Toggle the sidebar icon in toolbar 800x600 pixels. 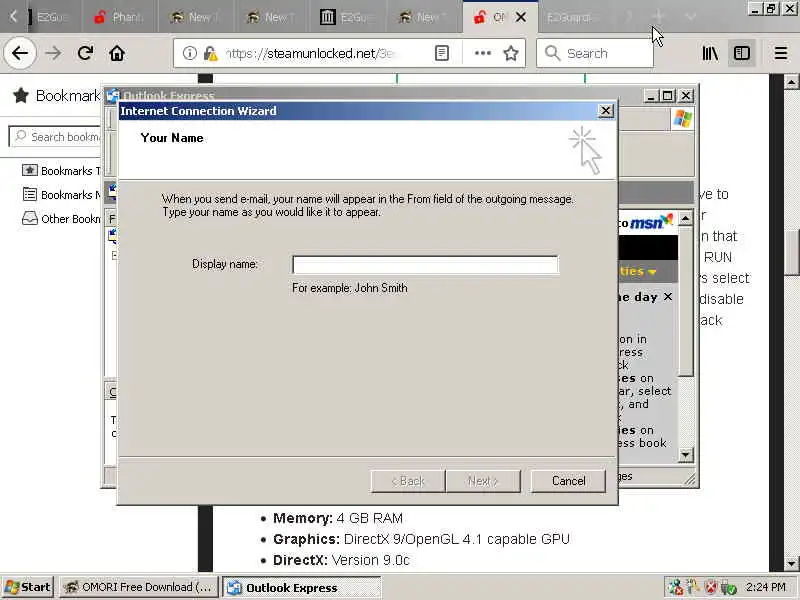click(742, 53)
